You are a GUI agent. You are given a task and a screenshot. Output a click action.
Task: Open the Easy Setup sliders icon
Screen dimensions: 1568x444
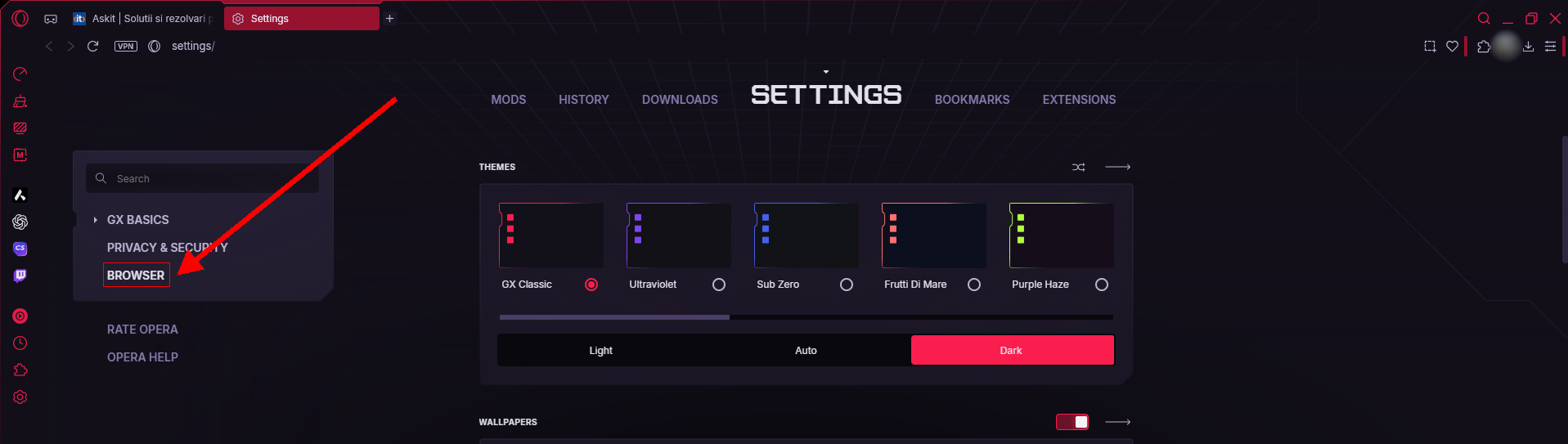pyautogui.click(x=1549, y=47)
